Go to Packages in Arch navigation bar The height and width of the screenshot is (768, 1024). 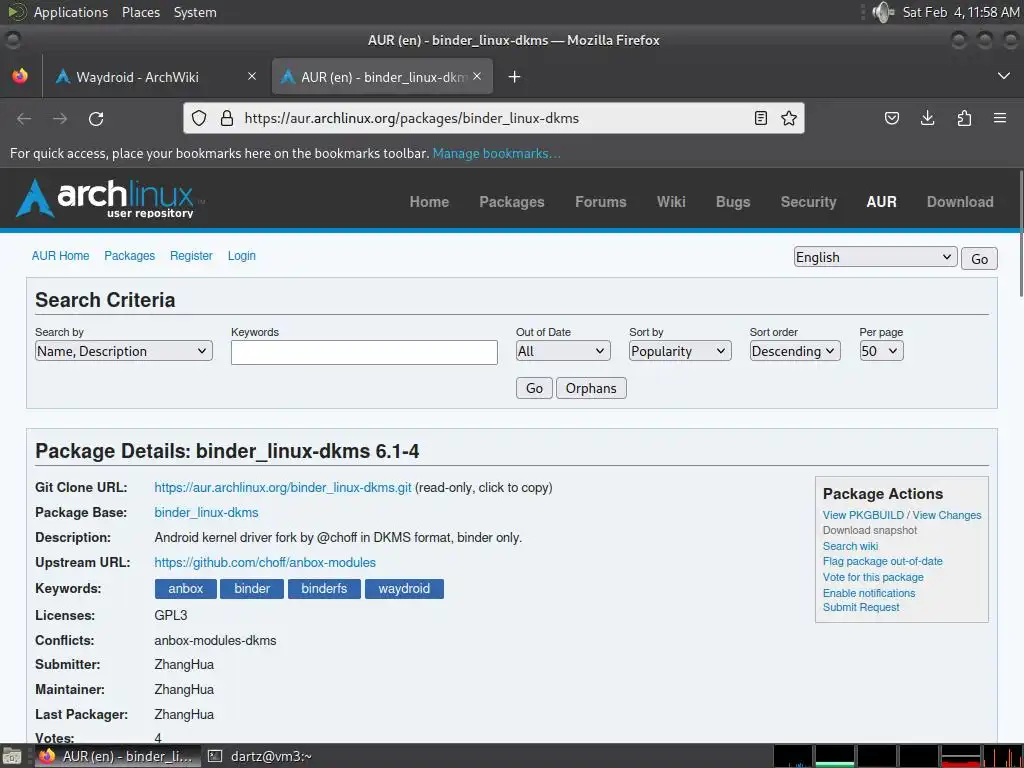click(x=511, y=202)
